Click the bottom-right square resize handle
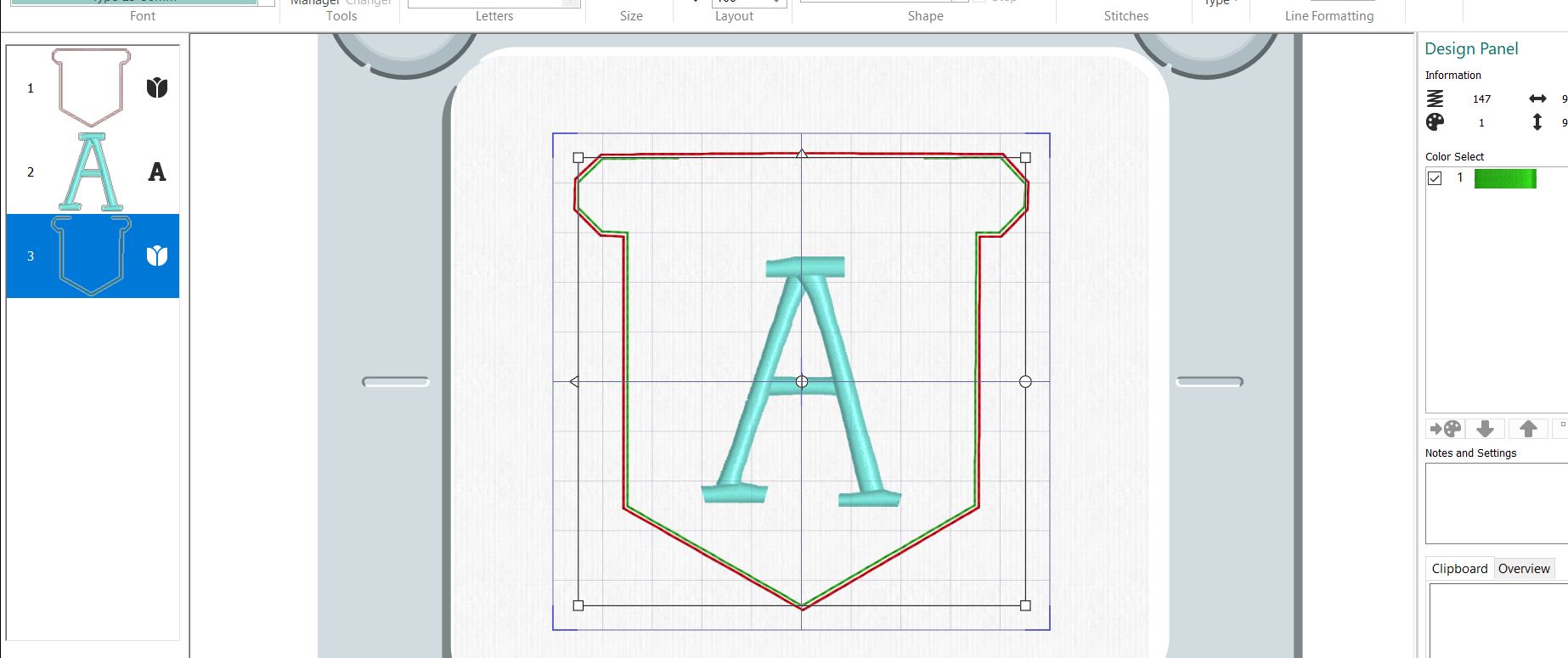1568x658 pixels. click(1025, 605)
